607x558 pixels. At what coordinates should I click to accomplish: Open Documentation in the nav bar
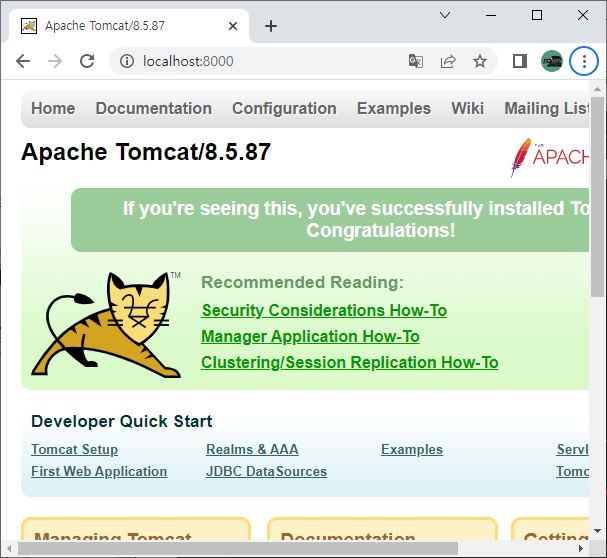pyautogui.click(x=154, y=108)
